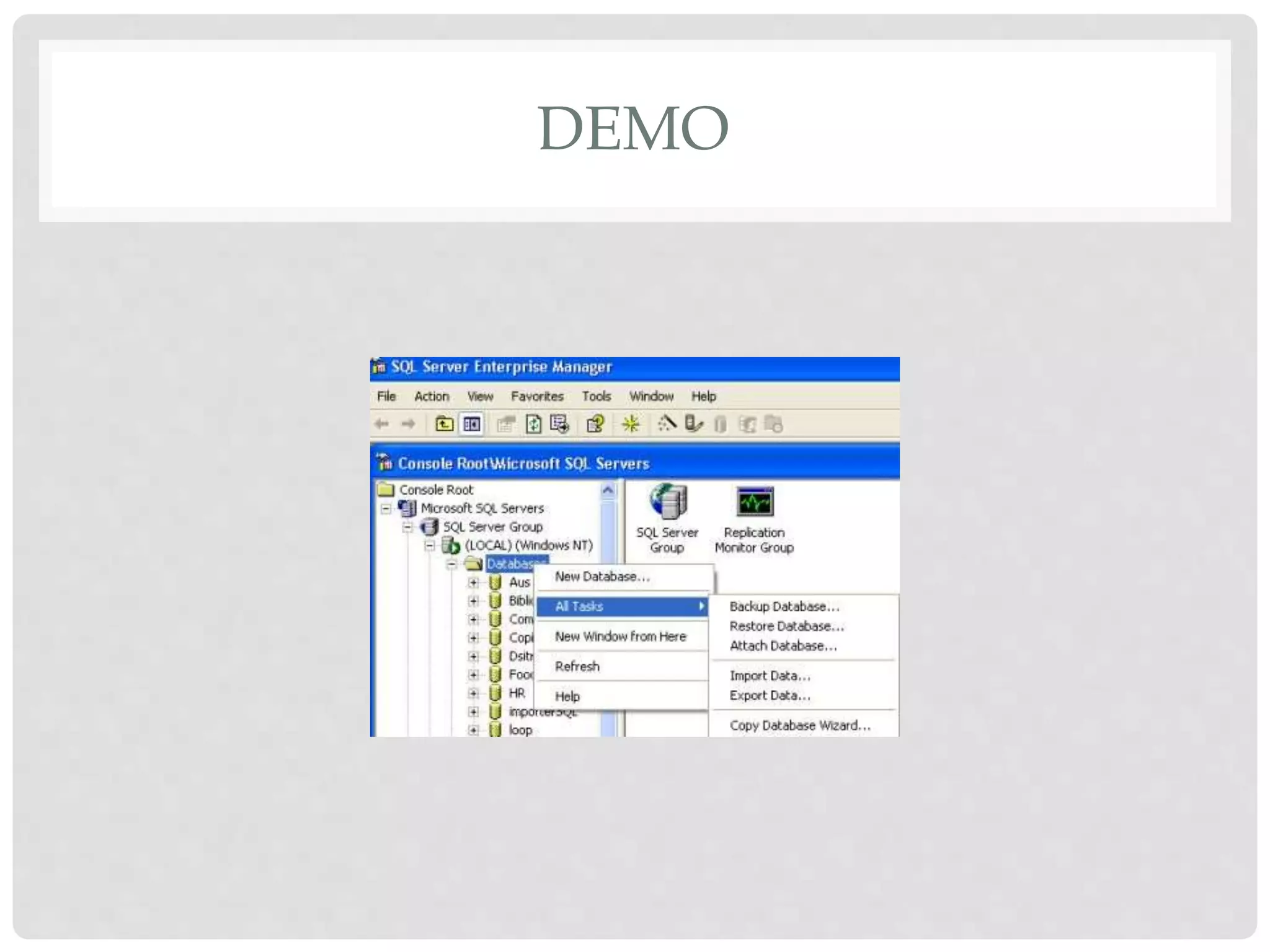Click the Refresh page toolbar icon
The width and height of the screenshot is (1270, 952).
tap(534, 424)
